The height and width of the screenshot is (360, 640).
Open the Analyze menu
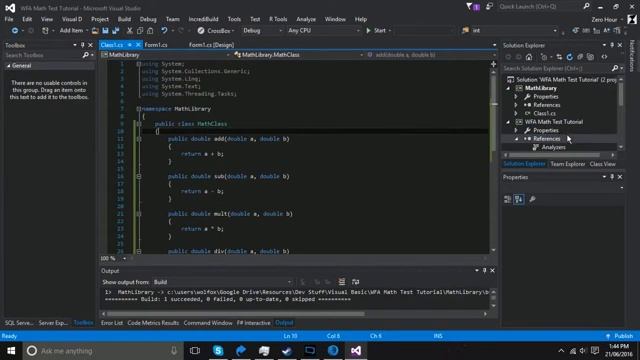pyautogui.click(x=306, y=19)
